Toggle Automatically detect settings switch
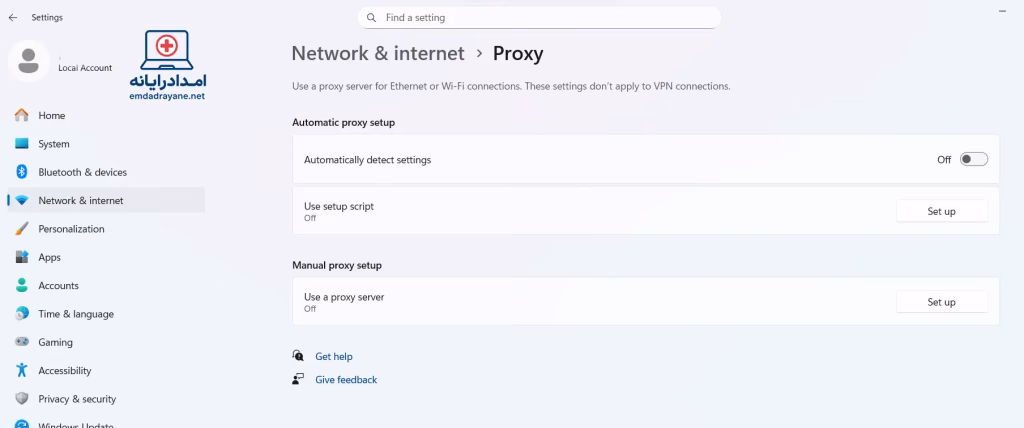The image size is (1024, 428). click(x=973, y=159)
